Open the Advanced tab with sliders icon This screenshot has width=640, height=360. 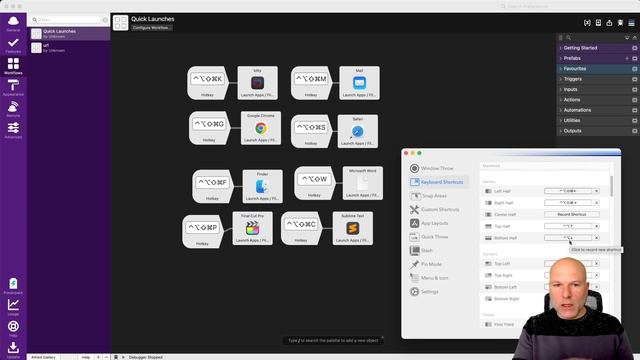13,130
